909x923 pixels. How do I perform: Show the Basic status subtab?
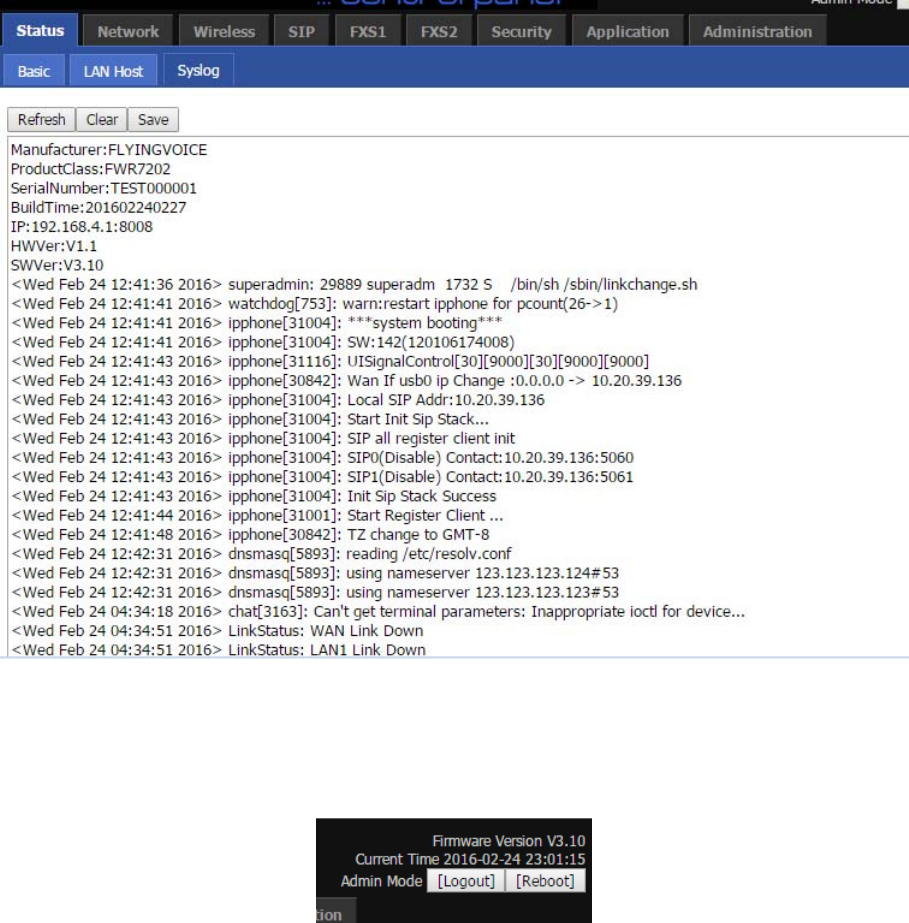coord(34,71)
